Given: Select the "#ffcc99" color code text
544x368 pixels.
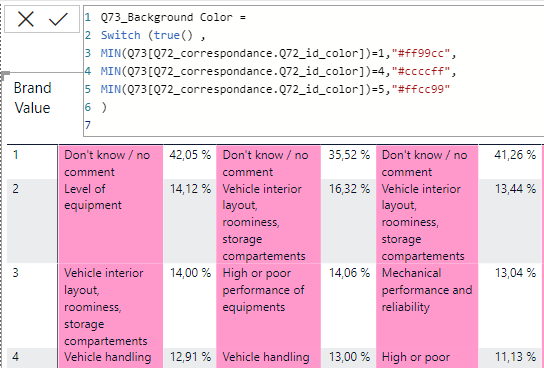Looking at the screenshot, I should 420,89.
